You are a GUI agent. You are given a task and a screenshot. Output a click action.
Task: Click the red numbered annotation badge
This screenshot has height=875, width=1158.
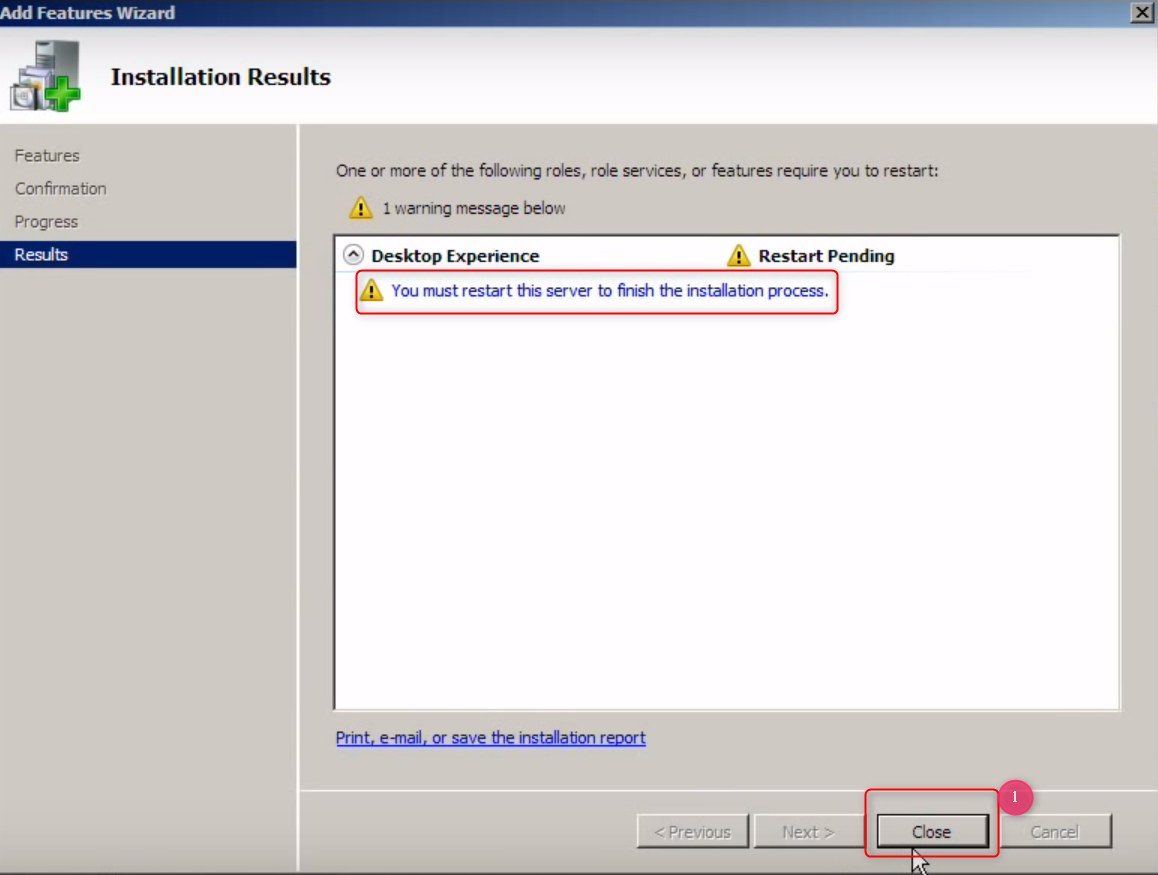click(x=1015, y=797)
